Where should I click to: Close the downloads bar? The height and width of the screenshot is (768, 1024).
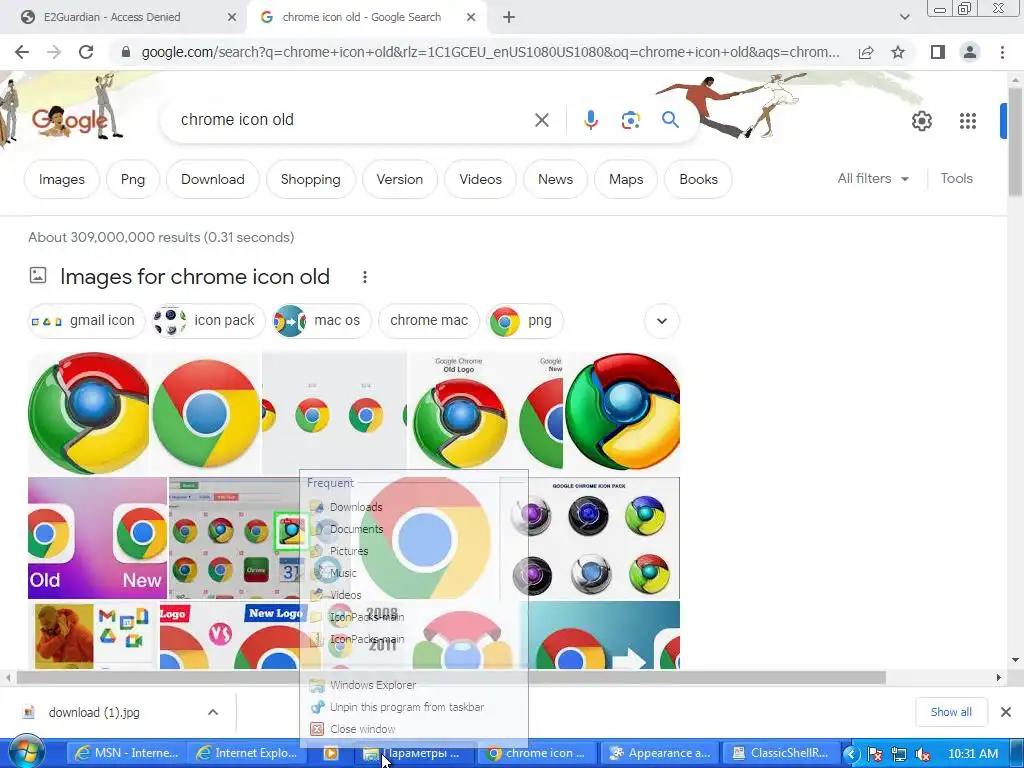[1006, 712]
